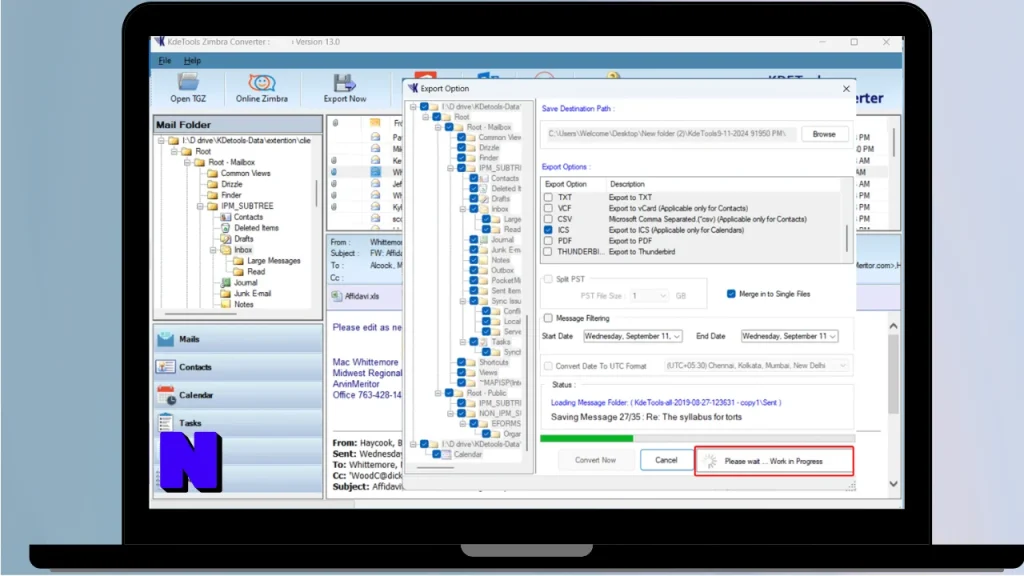Select Inbox folder icon in Mail Folder tree
Viewport: 1024px width, 576px height.
click(x=225, y=250)
